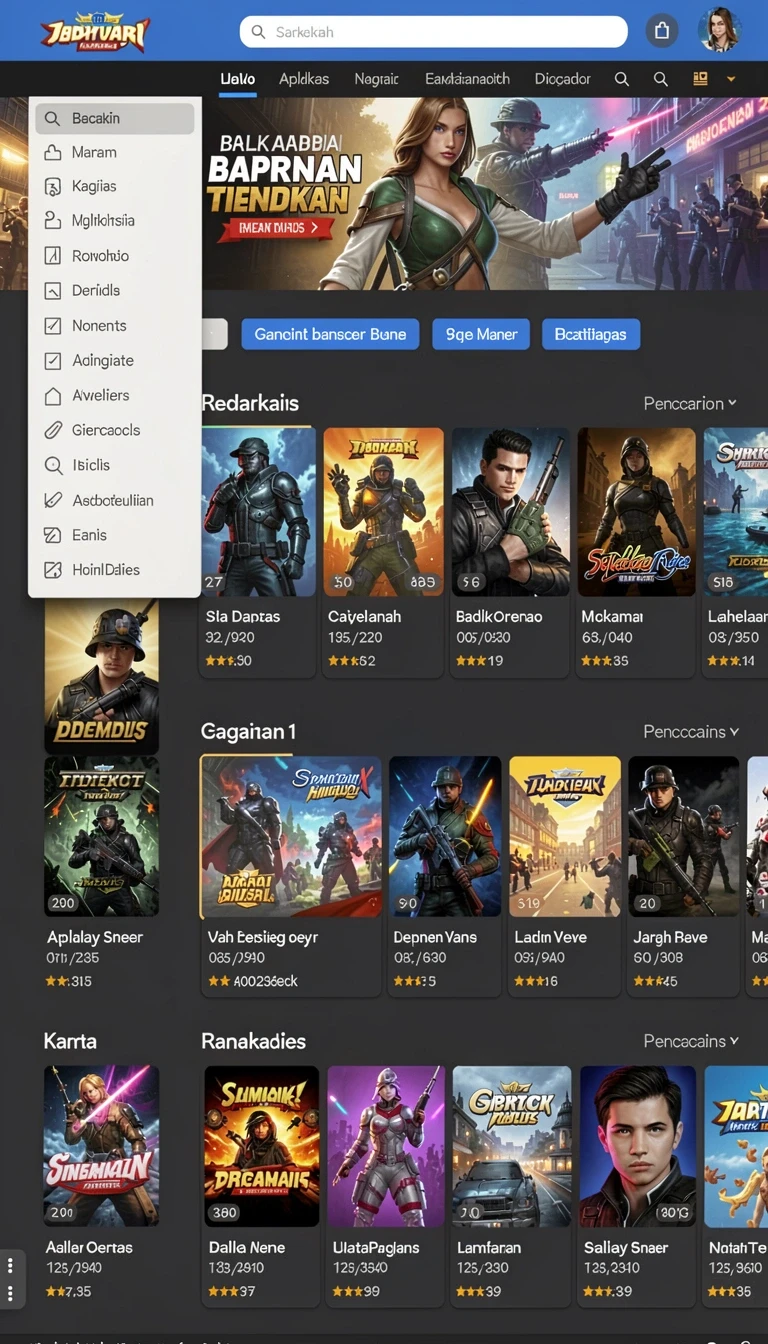Switch to the Dicgador tab
This screenshot has width=768, height=1344.
(x=562, y=78)
